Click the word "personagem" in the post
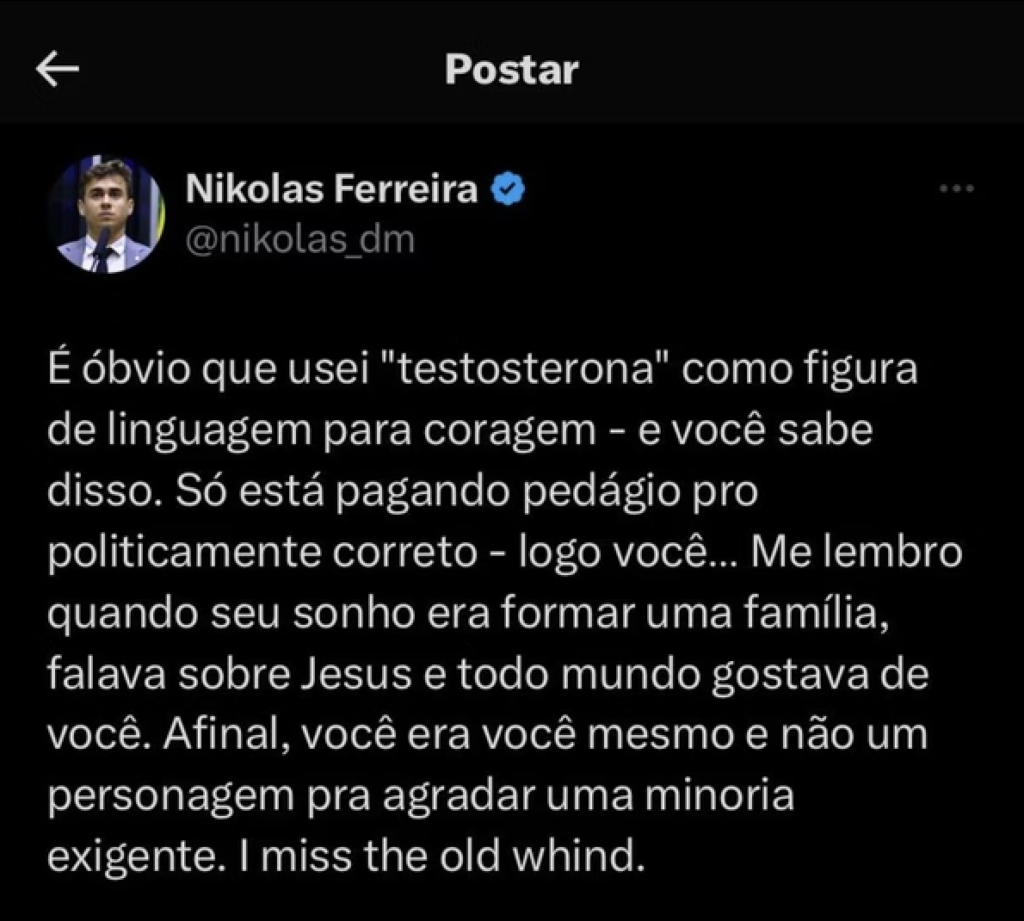Screen dimensions: 1024x921 164,797
